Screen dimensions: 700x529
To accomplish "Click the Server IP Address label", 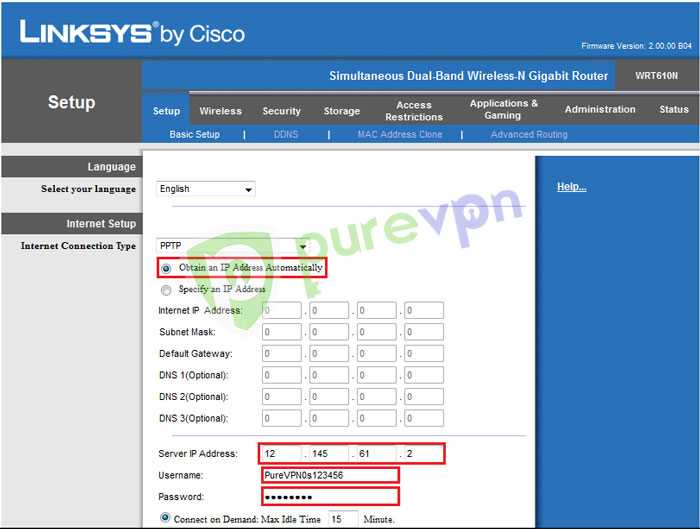I will click(x=198, y=454).
